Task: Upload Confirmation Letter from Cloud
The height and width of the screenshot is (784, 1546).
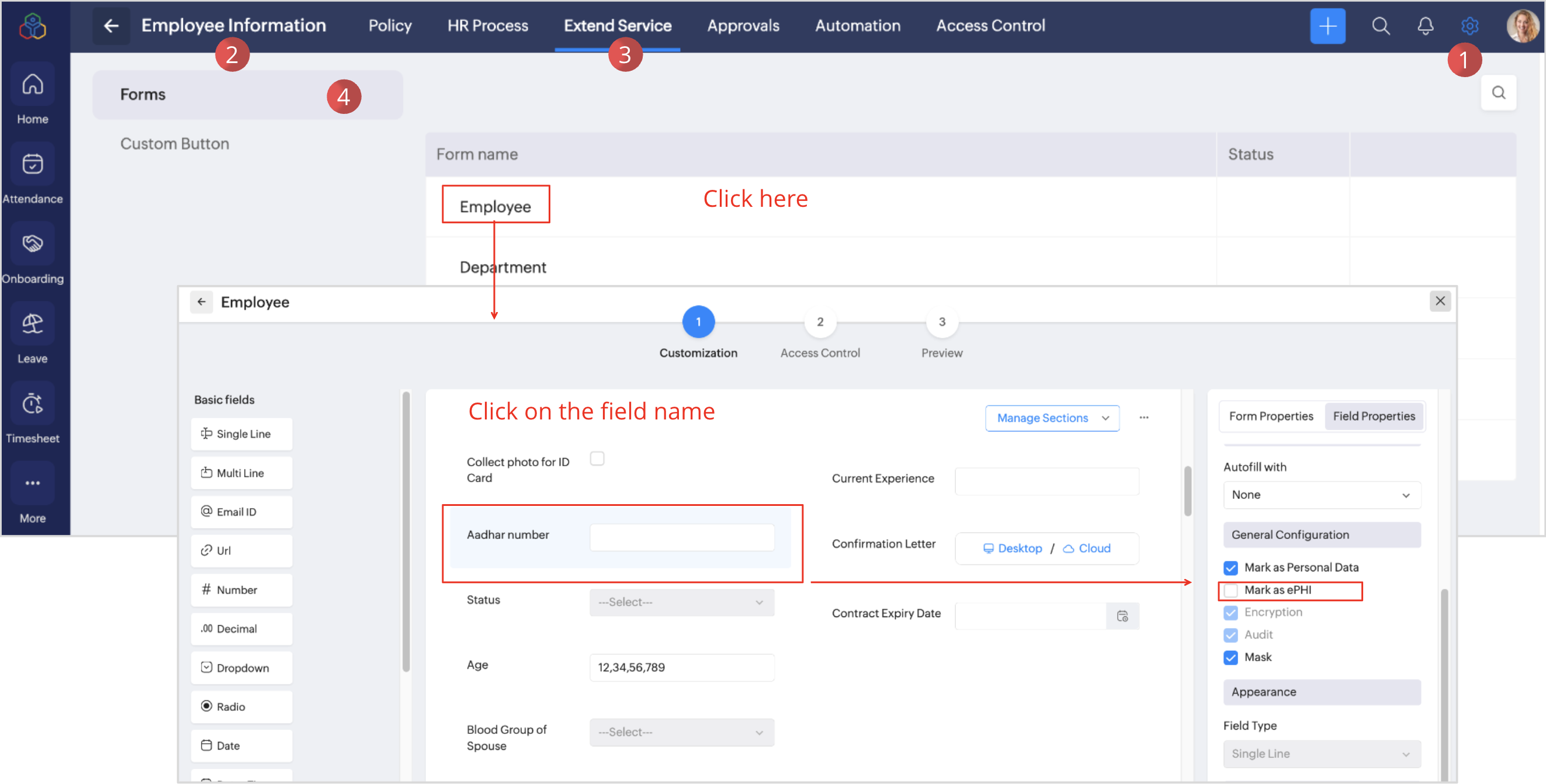Action: pyautogui.click(x=1087, y=549)
